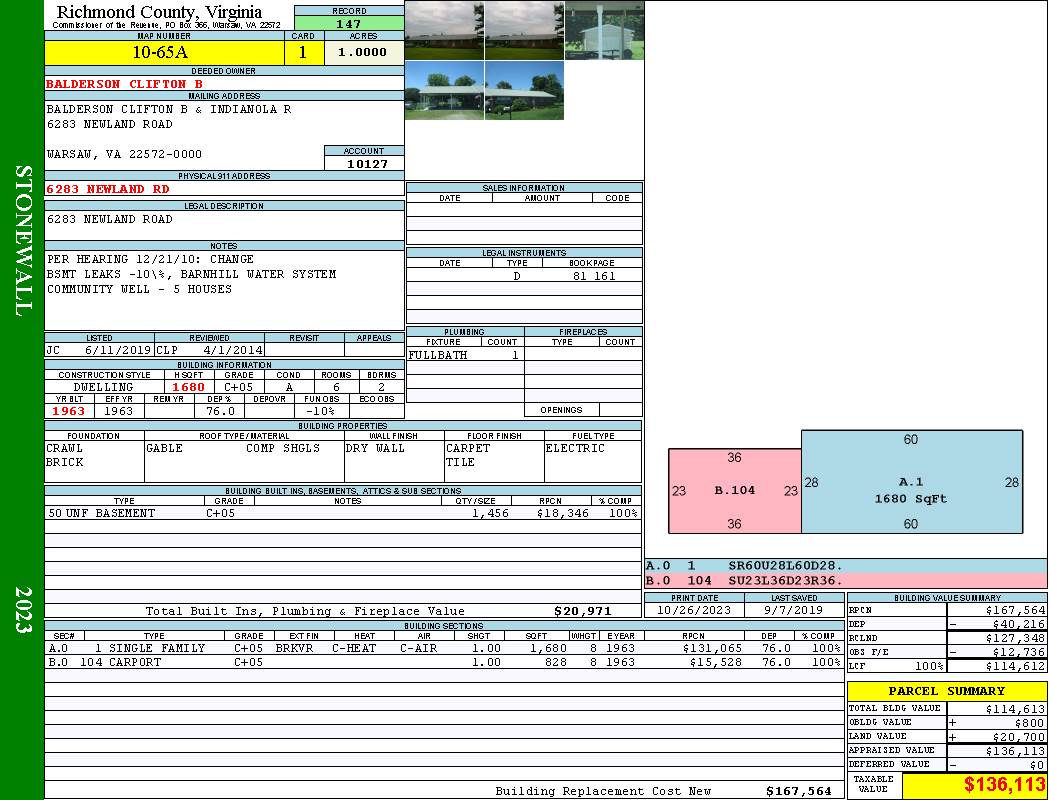Open the white shed photo thumbnail

(x=605, y=31)
